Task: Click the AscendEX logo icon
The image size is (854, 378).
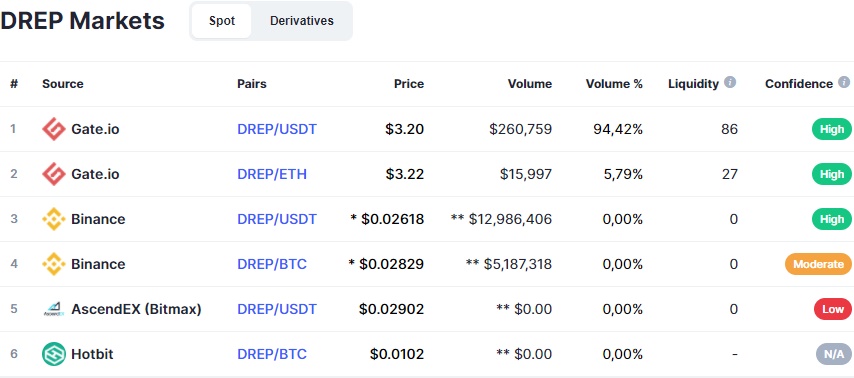Action: click(x=54, y=309)
